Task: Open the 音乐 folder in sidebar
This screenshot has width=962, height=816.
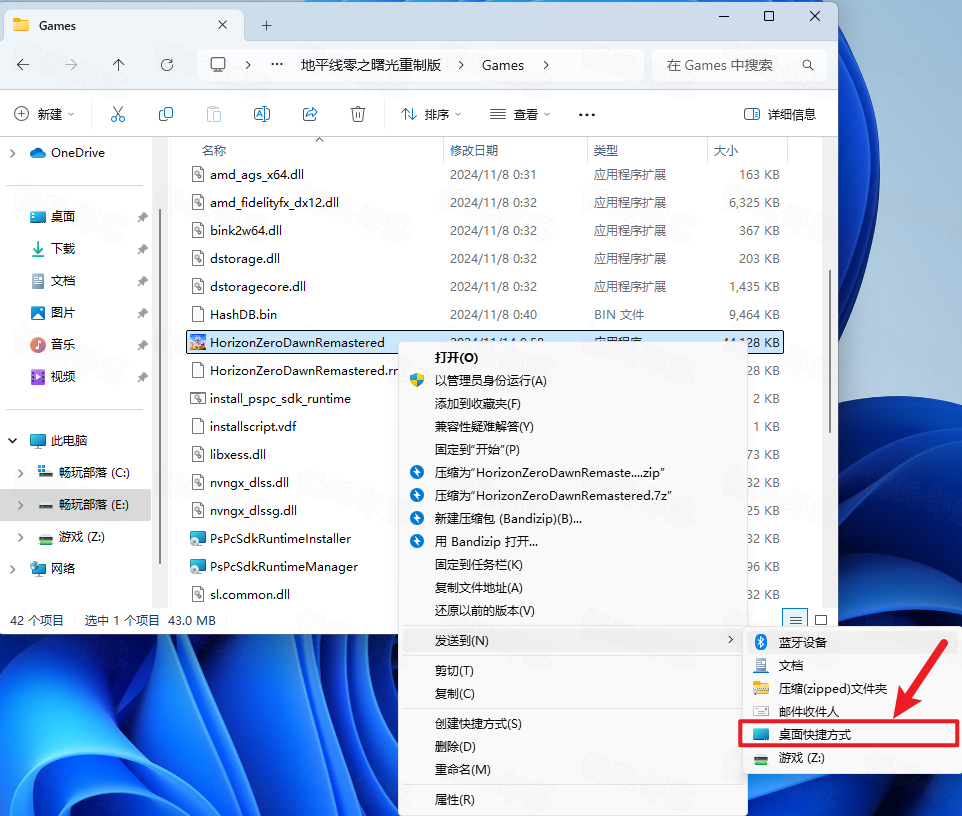Action: (x=63, y=344)
